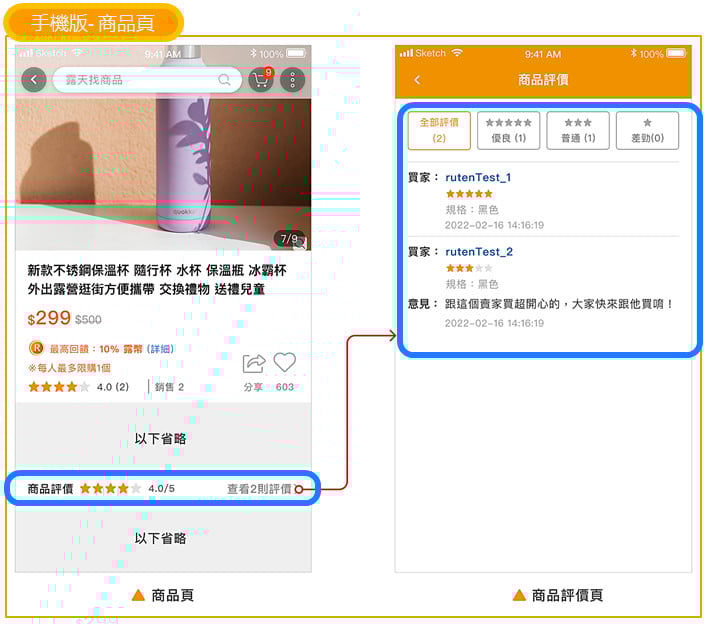Click buyer name rutenTest_2
The height and width of the screenshot is (624, 708).
point(479,251)
